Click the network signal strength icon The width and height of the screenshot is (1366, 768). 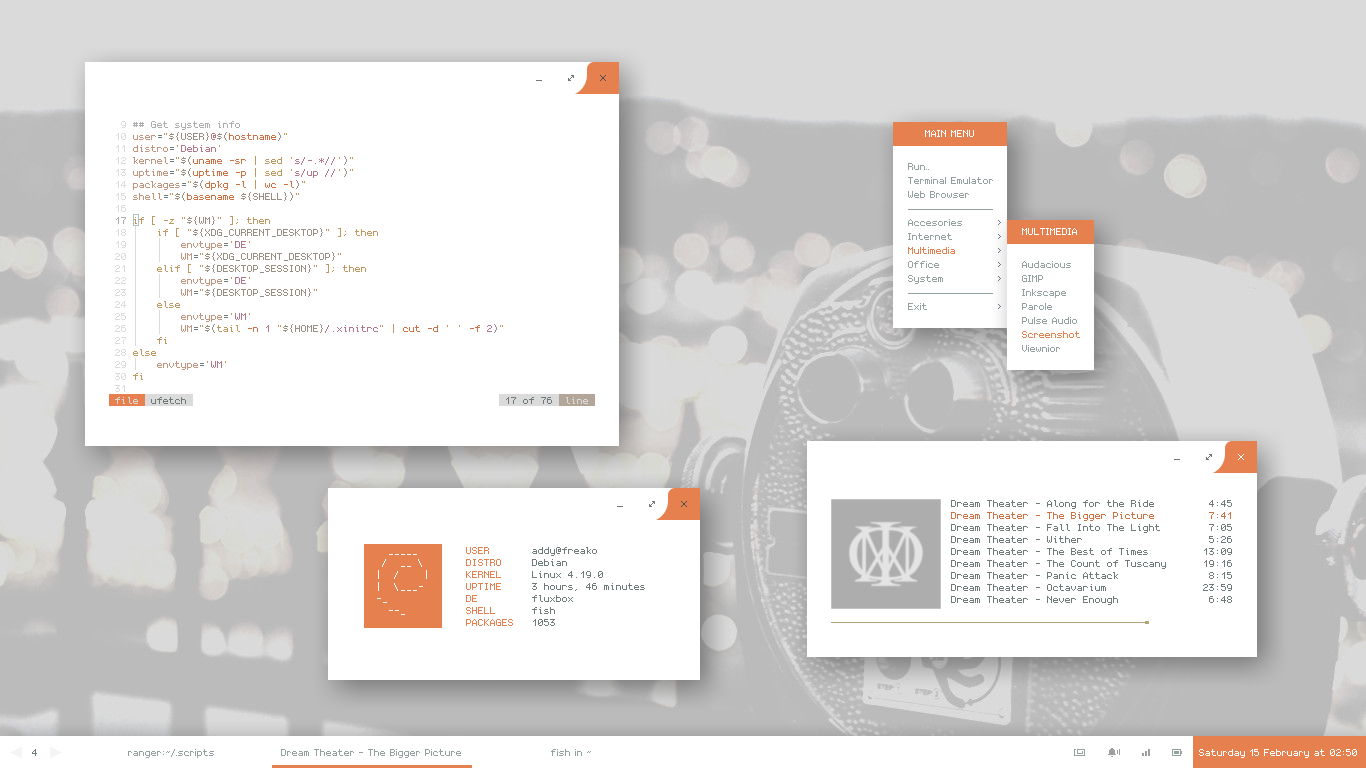click(1145, 752)
